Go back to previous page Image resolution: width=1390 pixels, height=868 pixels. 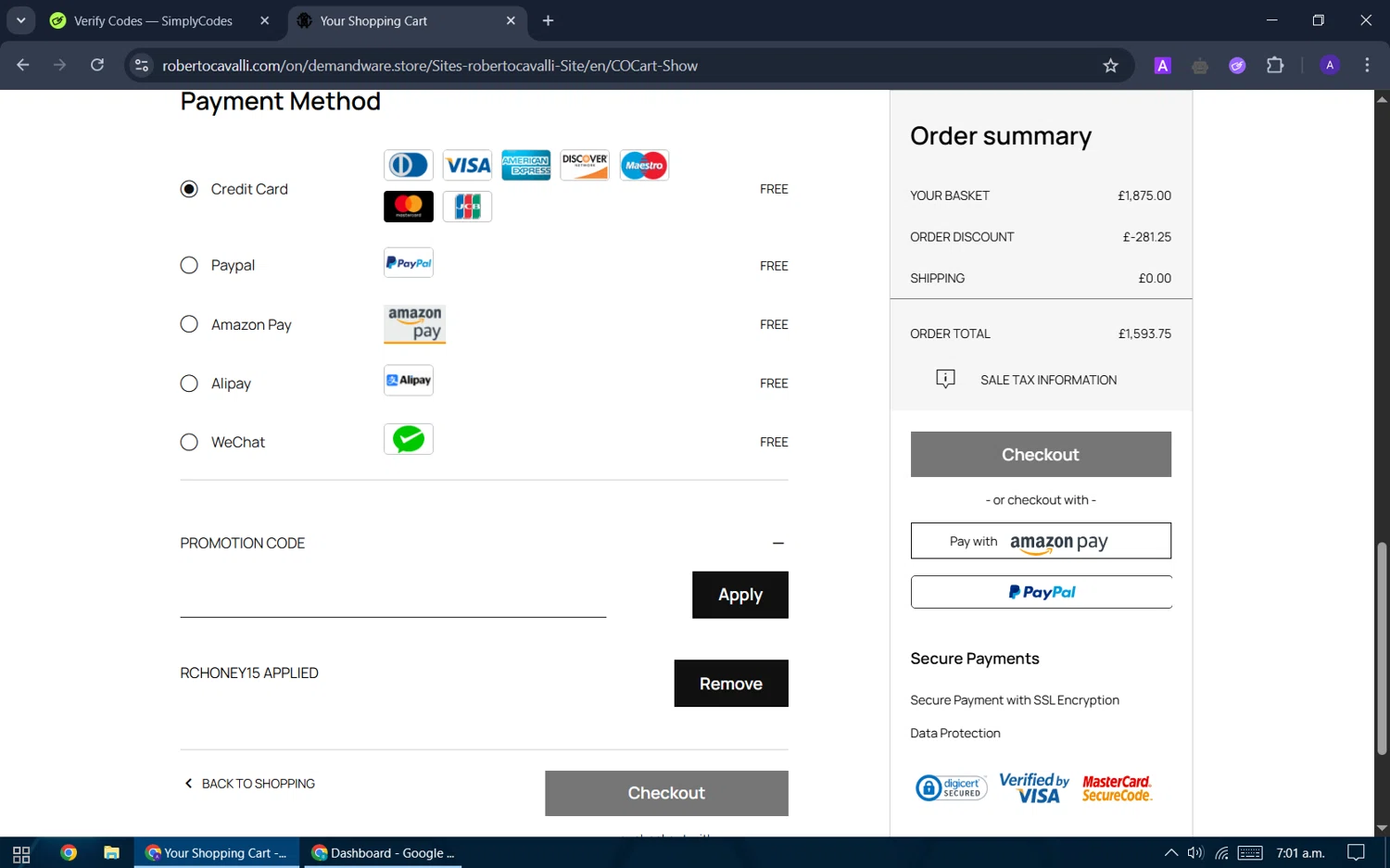[23, 65]
